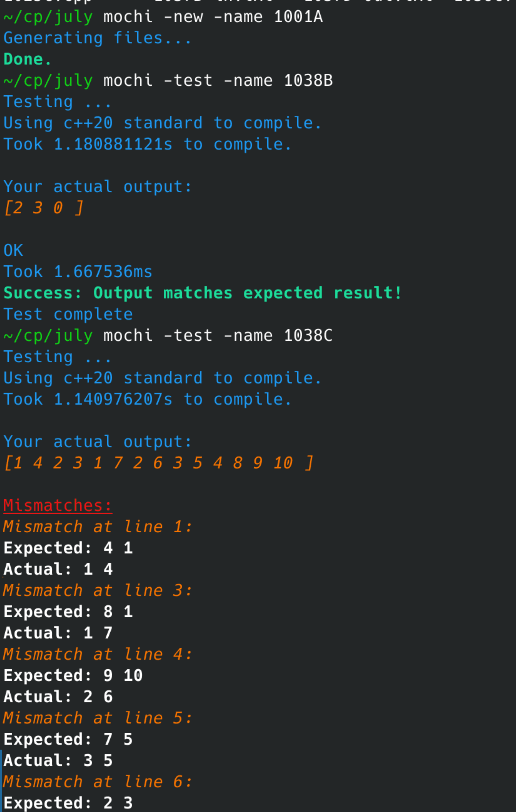The image size is (516, 812).
Task: Click the 'OK' status text
Action: click(x=13, y=251)
